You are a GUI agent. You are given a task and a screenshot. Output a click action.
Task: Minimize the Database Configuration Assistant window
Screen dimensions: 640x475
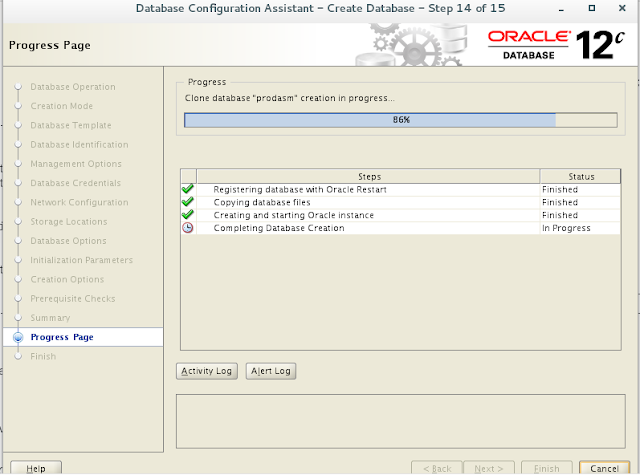(561, 9)
